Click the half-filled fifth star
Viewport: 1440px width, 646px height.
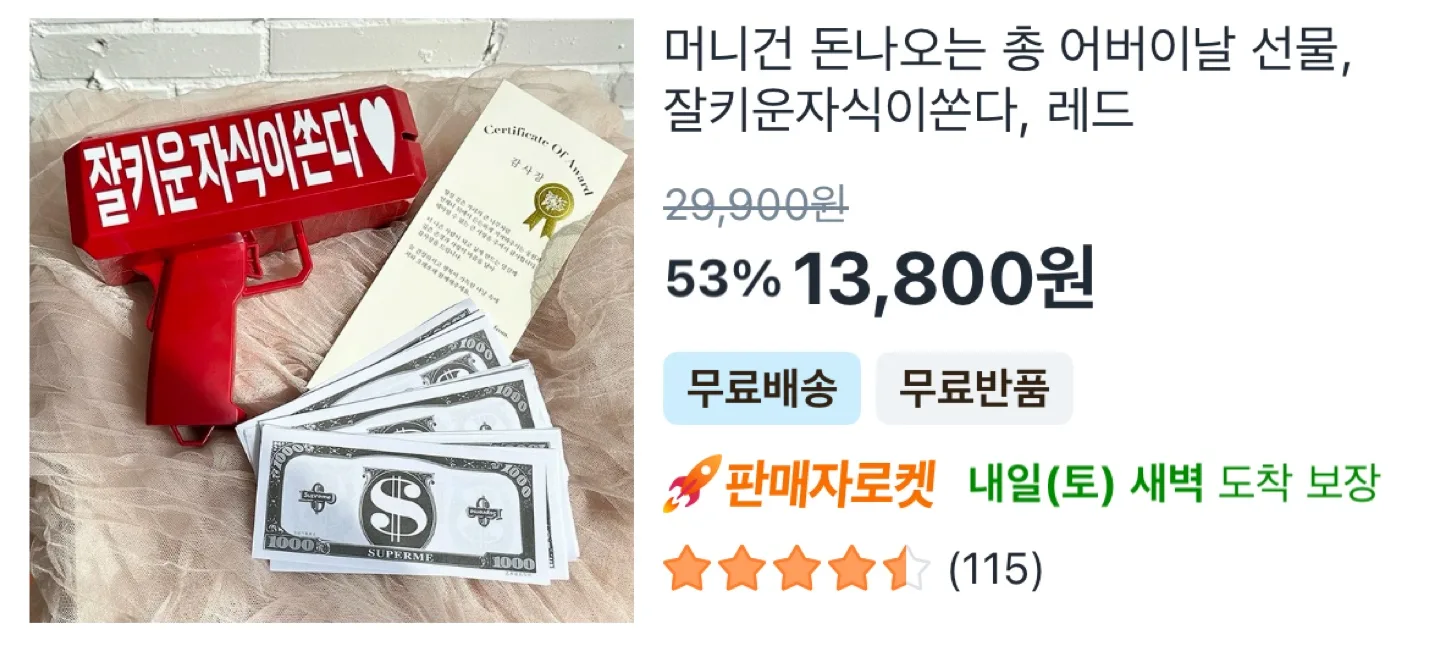click(x=905, y=568)
